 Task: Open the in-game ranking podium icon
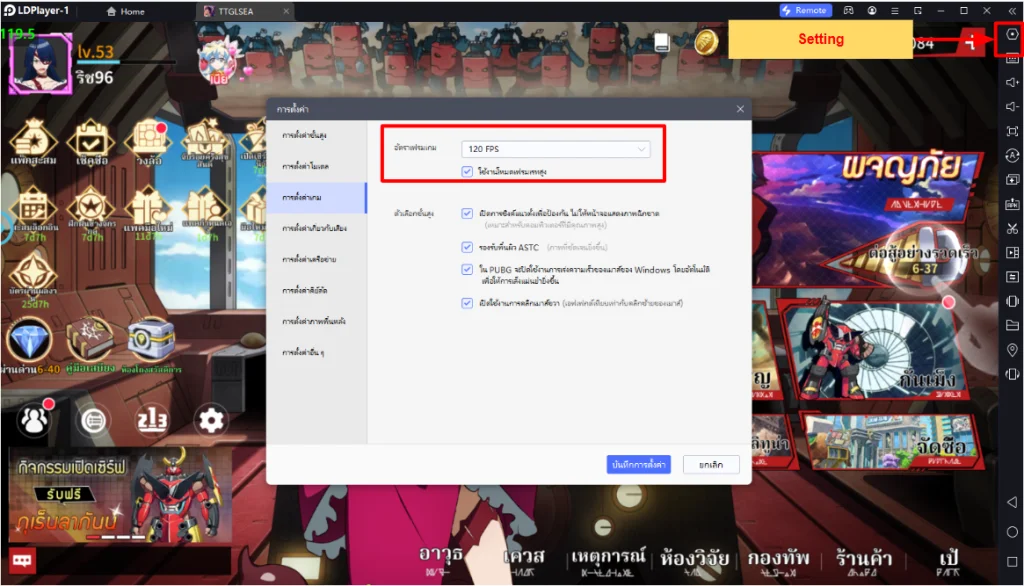click(x=152, y=420)
